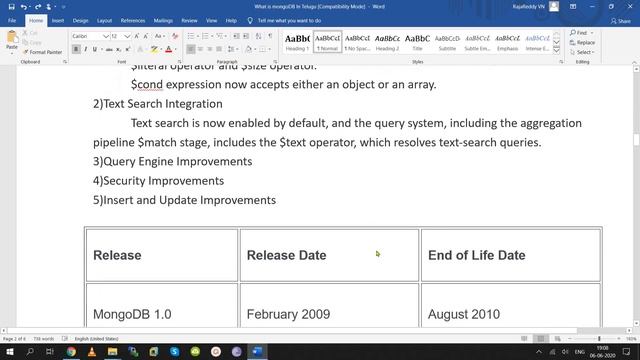Switch to Read Mode view

pos(524,339)
